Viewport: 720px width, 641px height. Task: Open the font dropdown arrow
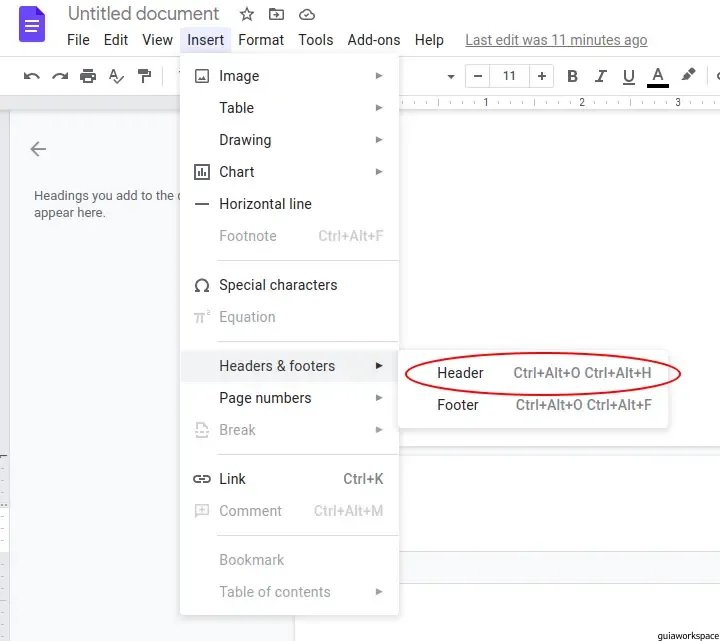(451, 76)
